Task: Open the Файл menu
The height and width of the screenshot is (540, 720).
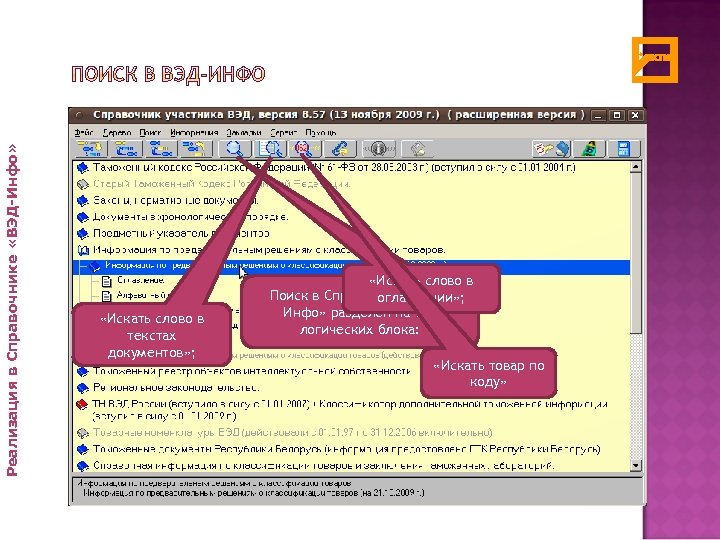Action: (x=84, y=133)
